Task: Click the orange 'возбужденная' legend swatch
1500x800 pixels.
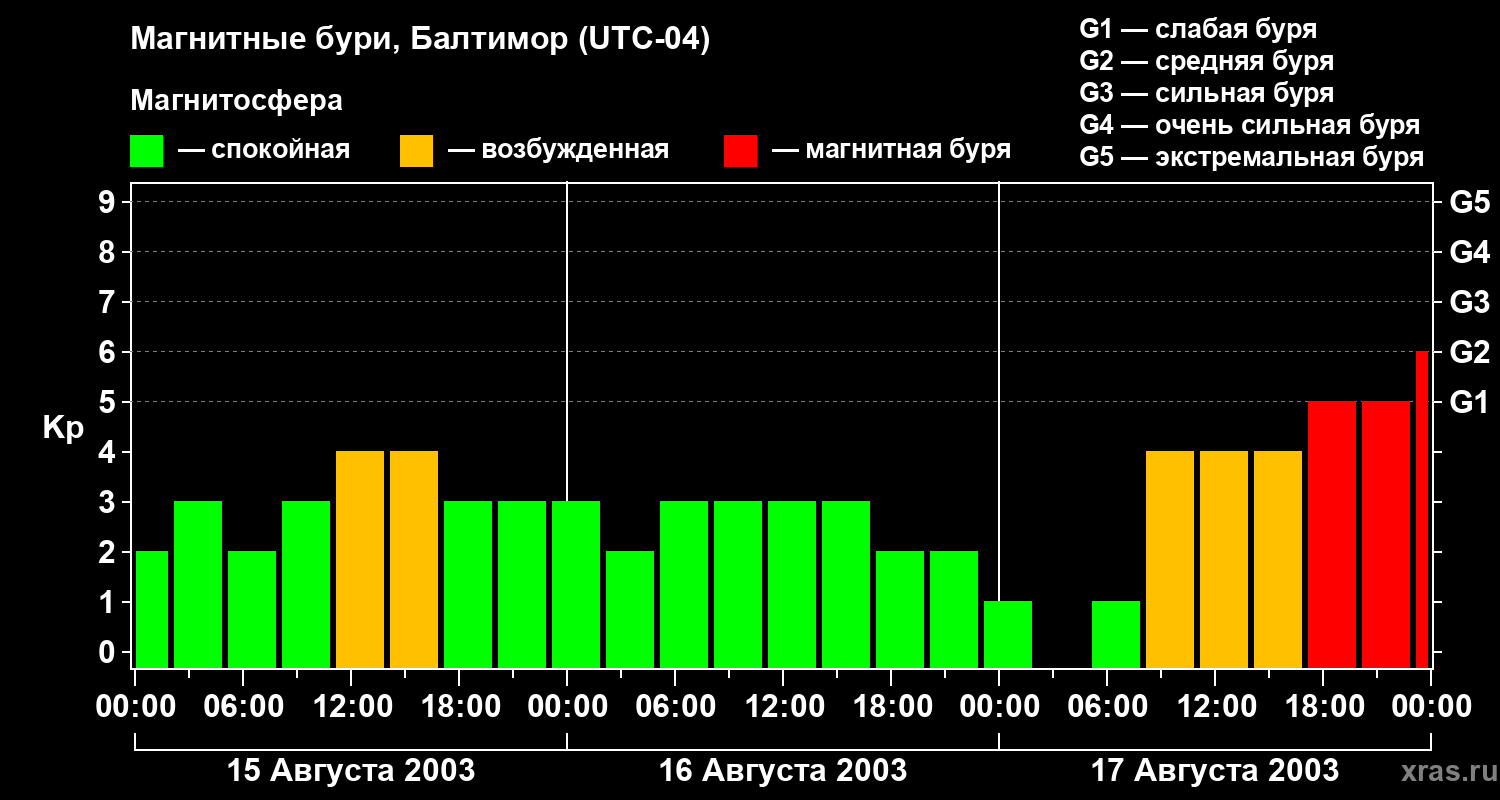Action: pyautogui.click(x=416, y=150)
